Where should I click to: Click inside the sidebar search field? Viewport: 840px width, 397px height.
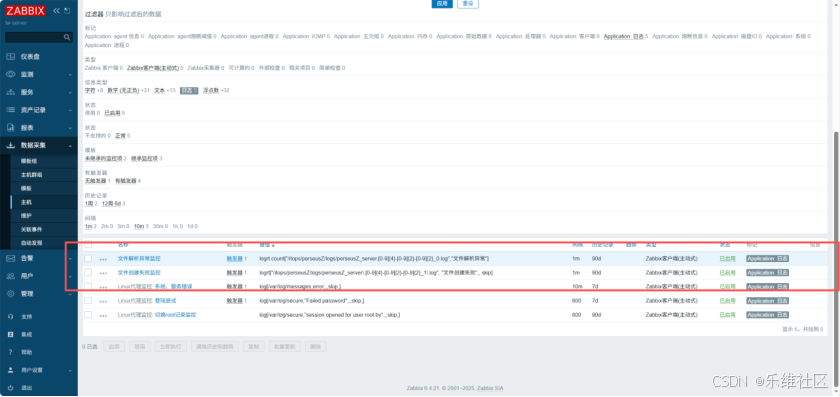point(34,37)
